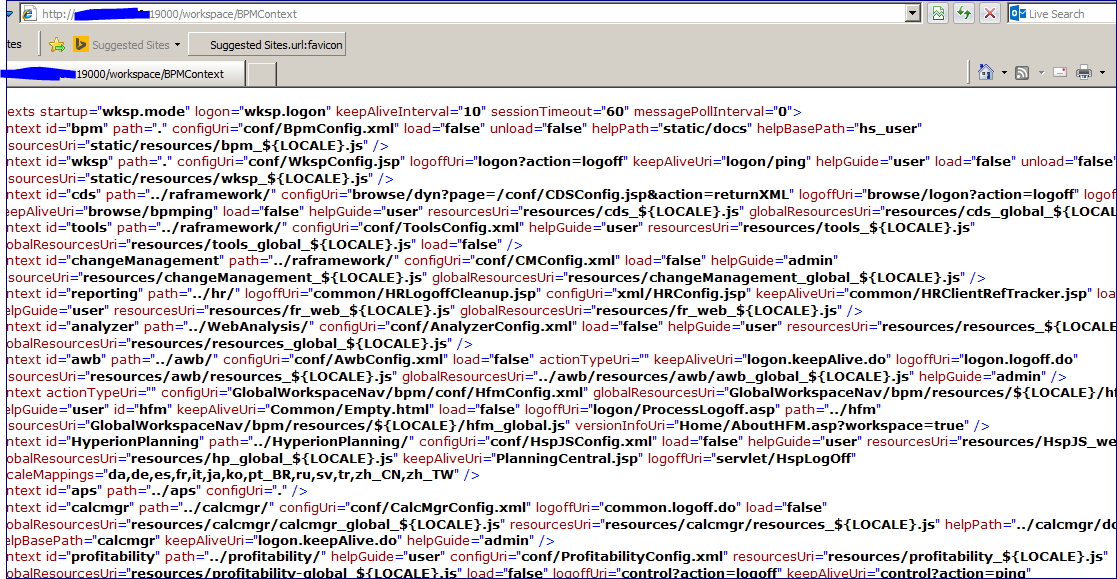Open the Suggested Sites link
1117x579 pixels.
[x=130, y=44]
